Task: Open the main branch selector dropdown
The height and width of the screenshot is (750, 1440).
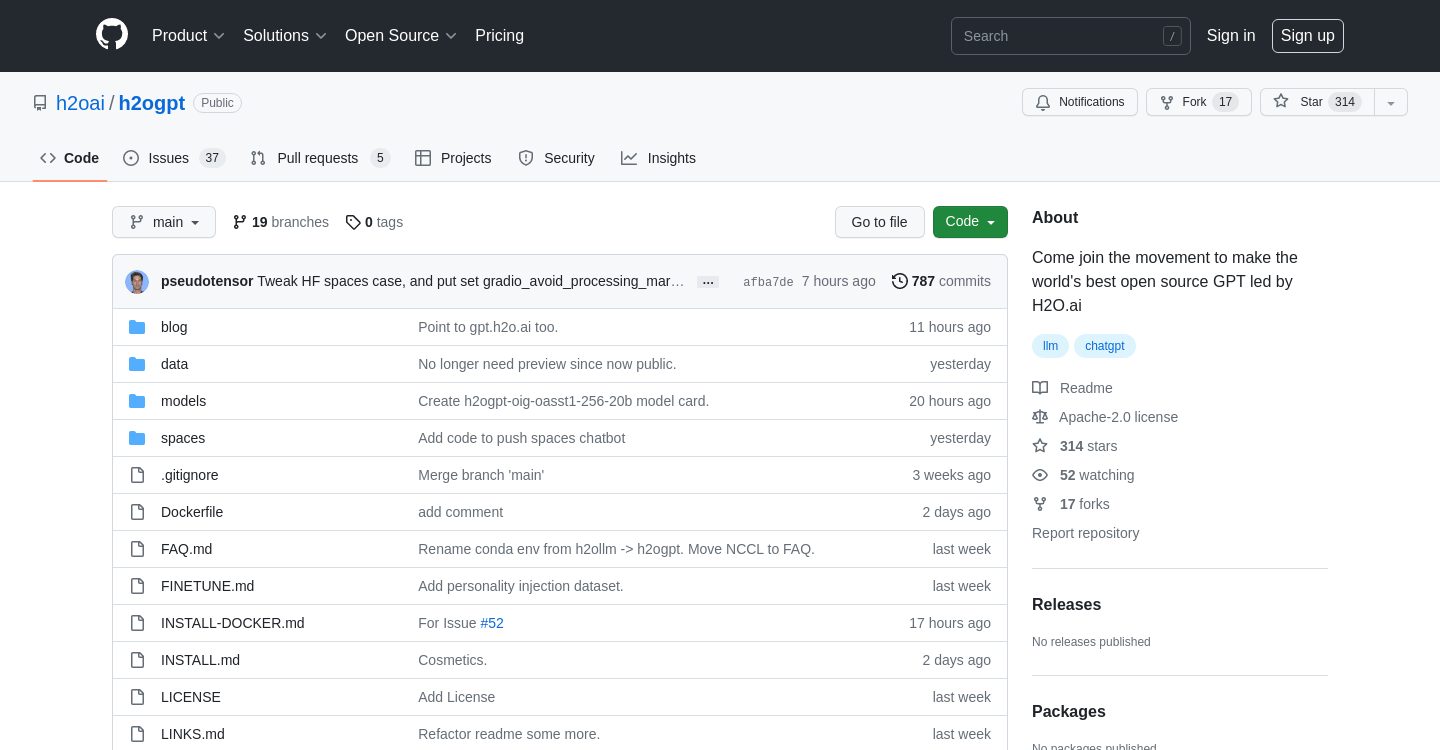Action: point(164,222)
